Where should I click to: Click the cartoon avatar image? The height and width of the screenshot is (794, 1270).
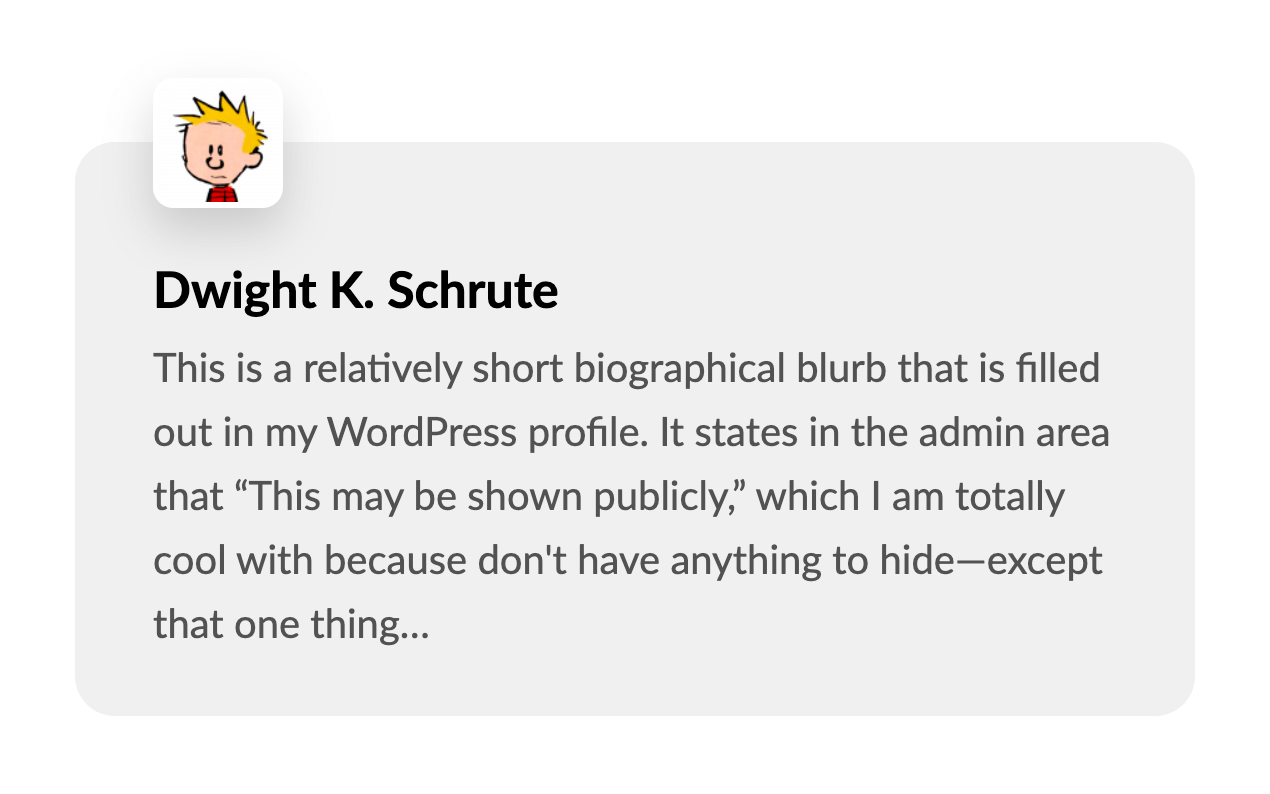click(218, 143)
